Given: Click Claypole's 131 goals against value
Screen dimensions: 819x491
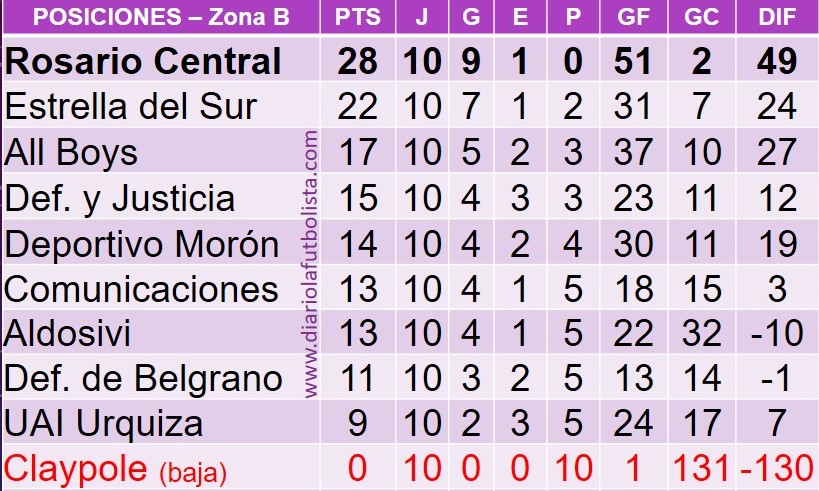Looking at the screenshot, I should [701, 468].
